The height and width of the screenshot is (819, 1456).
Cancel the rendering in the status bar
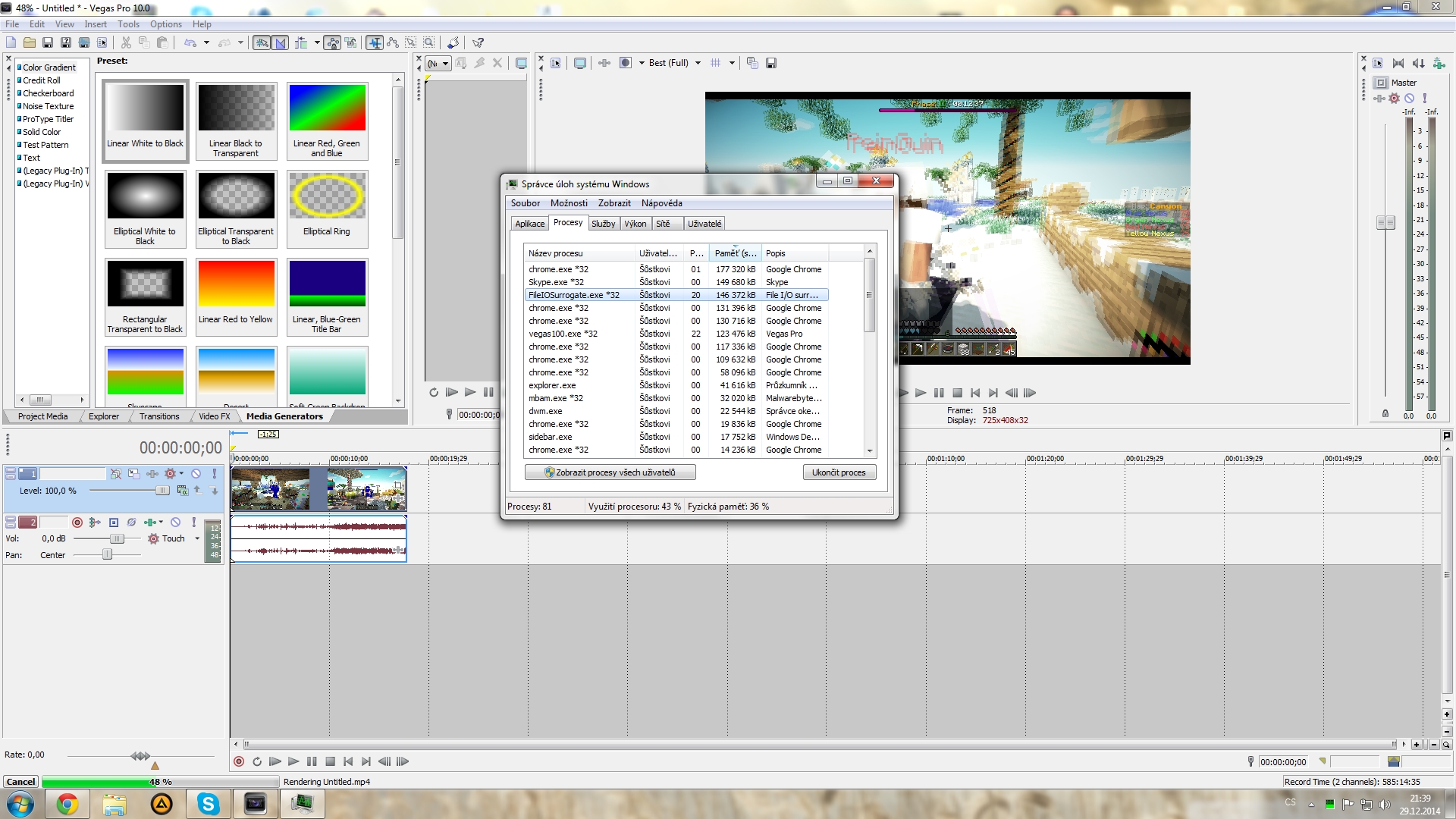20,782
